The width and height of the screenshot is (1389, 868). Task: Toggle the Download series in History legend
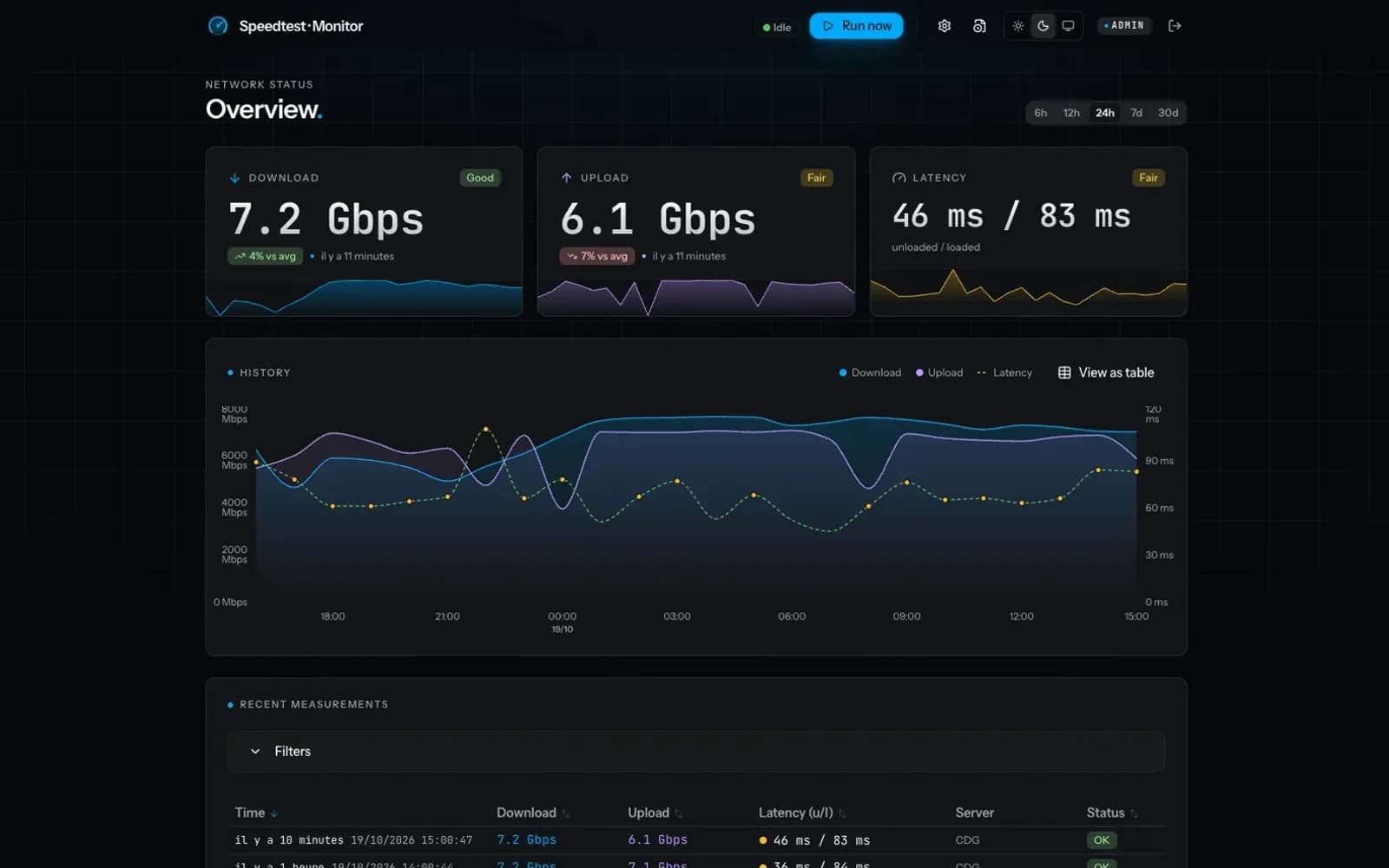870,372
